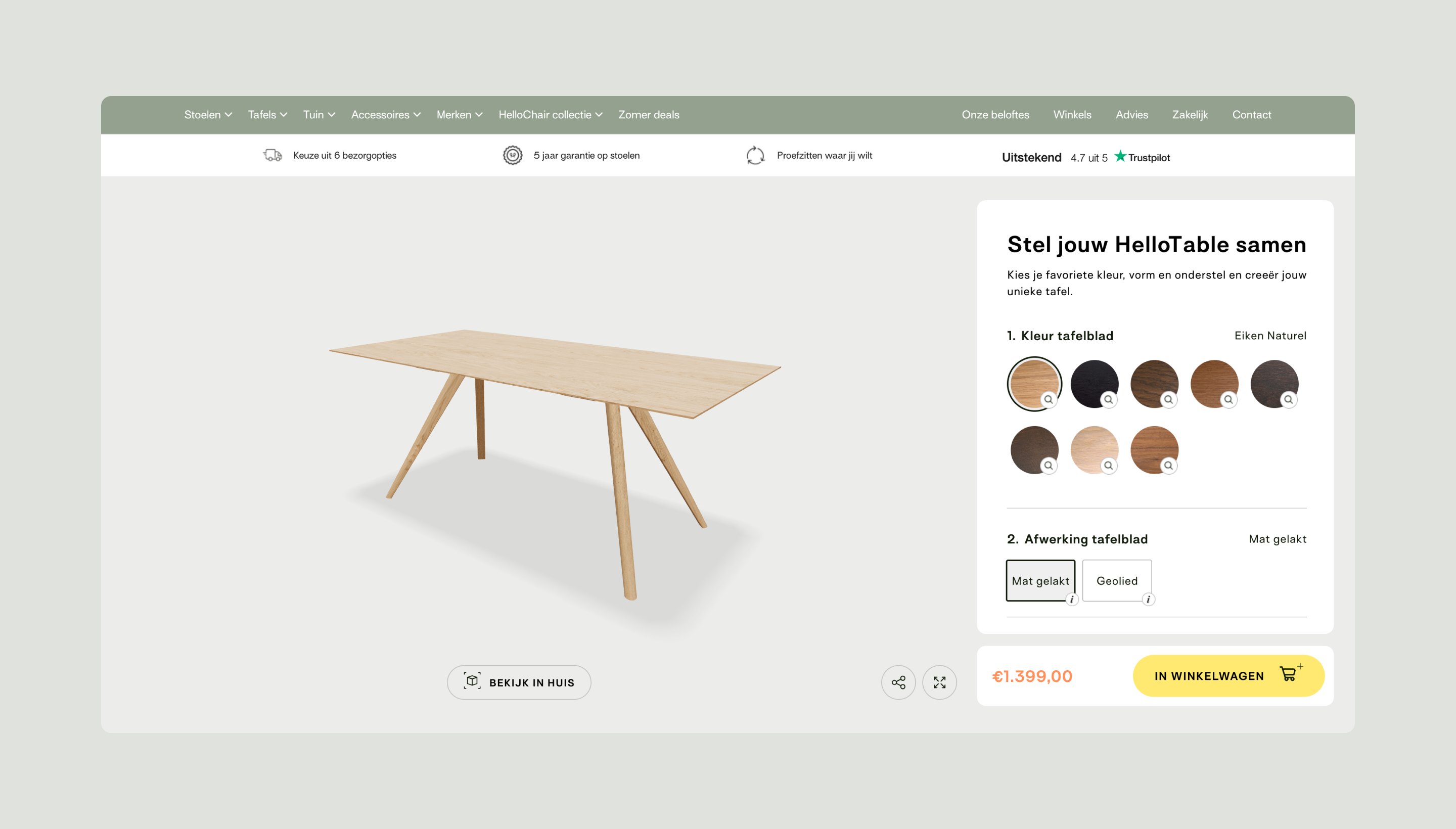Open the Zakelijk nav item
Image resolution: width=1456 pixels, height=829 pixels.
[1190, 114]
